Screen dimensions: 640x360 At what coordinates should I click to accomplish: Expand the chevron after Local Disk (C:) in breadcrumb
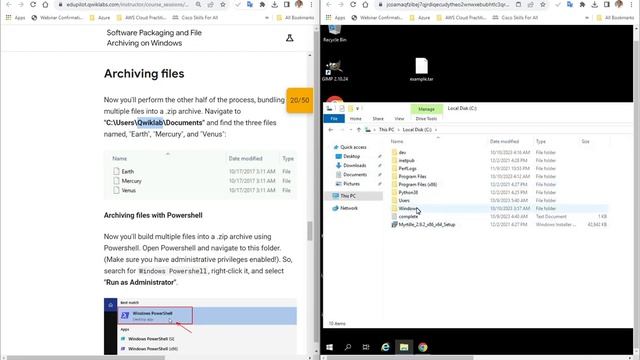436,130
